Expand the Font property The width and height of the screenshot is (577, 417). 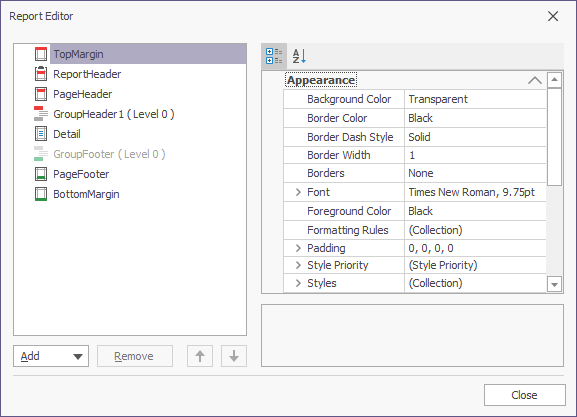point(298,192)
